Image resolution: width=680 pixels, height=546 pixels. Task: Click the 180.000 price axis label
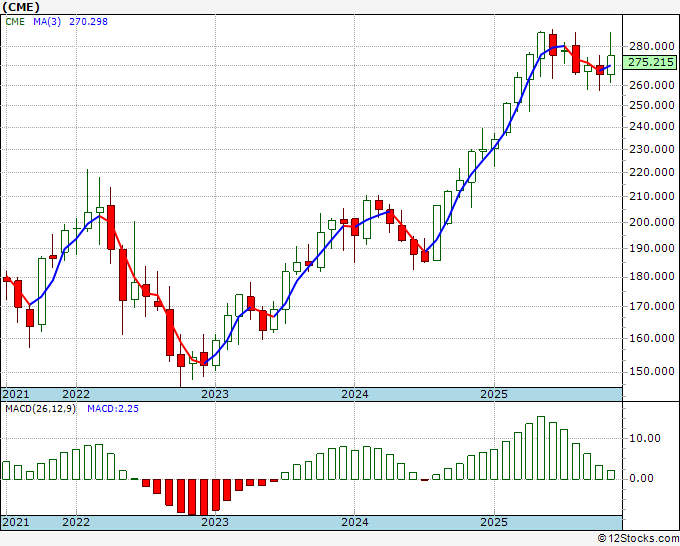pos(651,276)
